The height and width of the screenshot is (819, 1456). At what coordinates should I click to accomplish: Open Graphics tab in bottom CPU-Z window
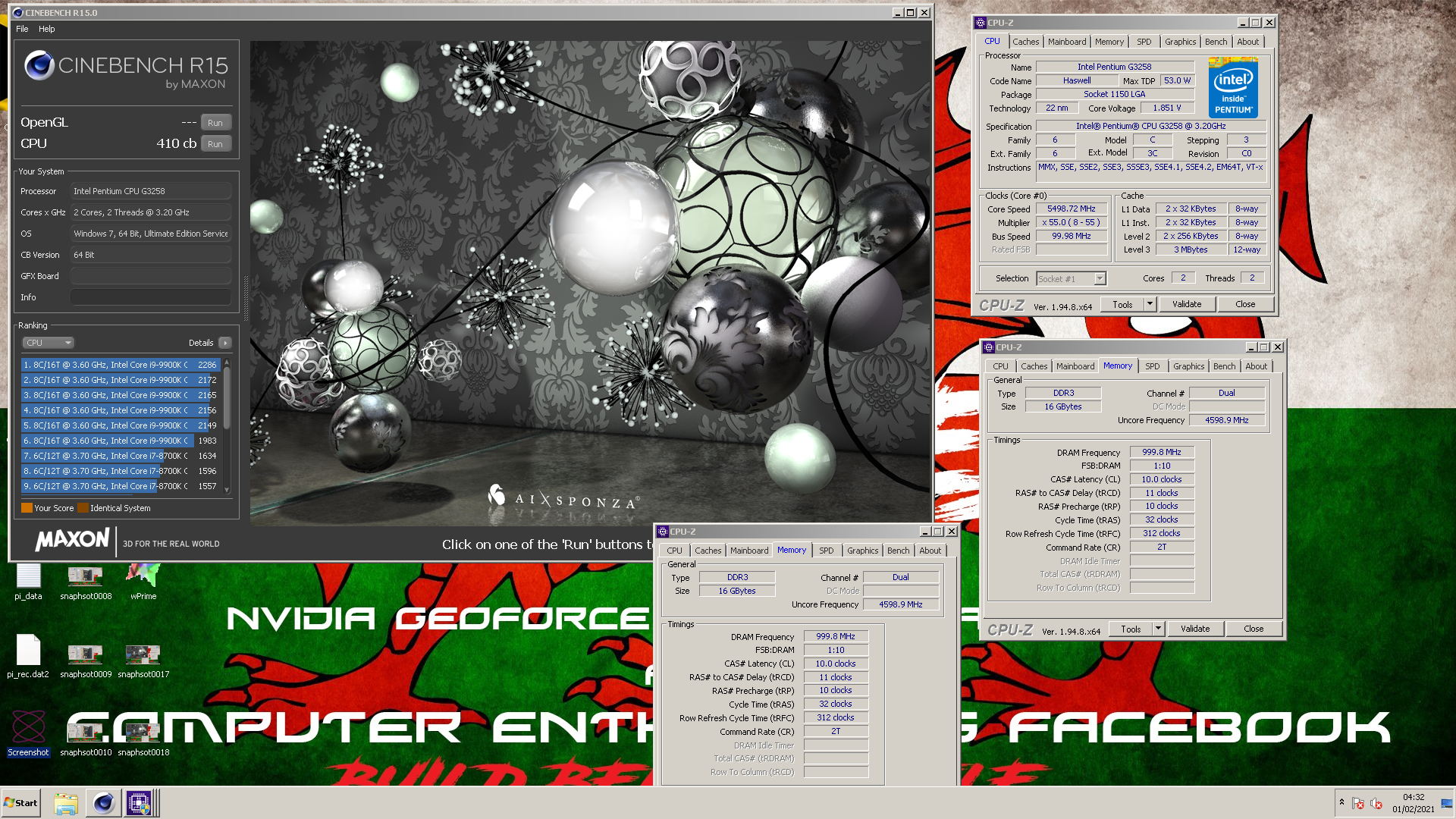click(x=862, y=551)
